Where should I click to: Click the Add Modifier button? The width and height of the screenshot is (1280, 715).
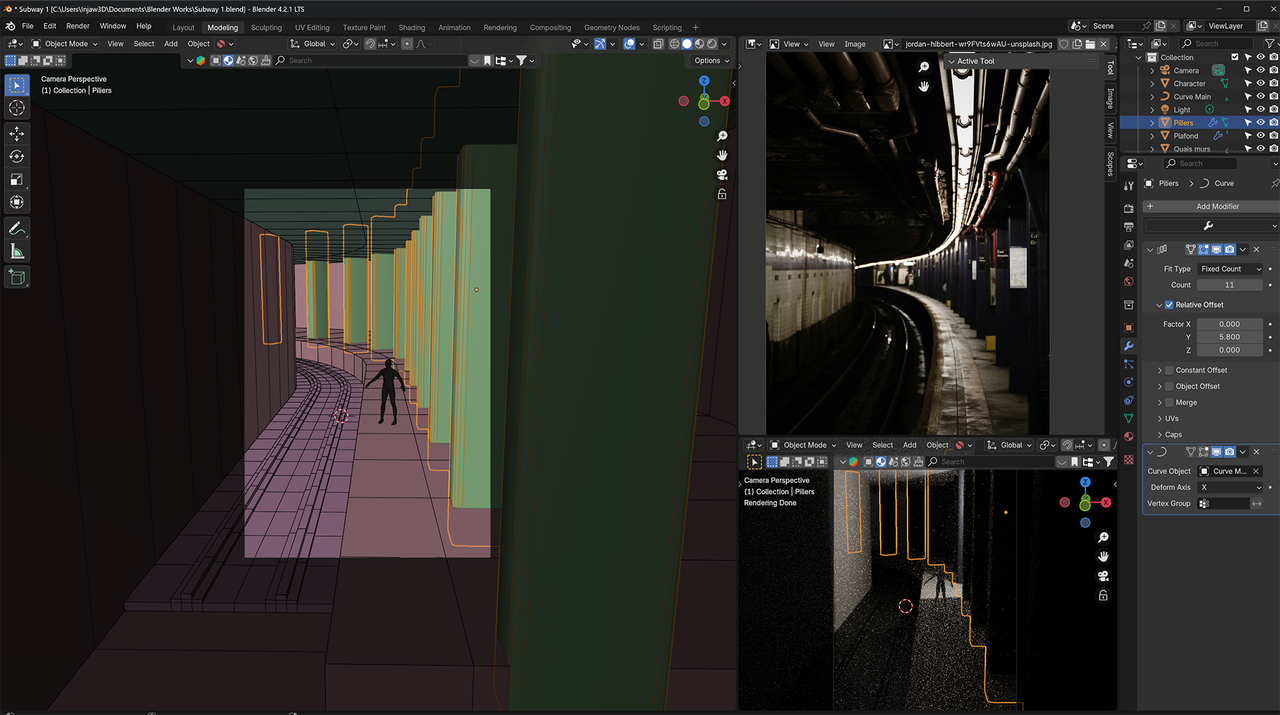1211,206
